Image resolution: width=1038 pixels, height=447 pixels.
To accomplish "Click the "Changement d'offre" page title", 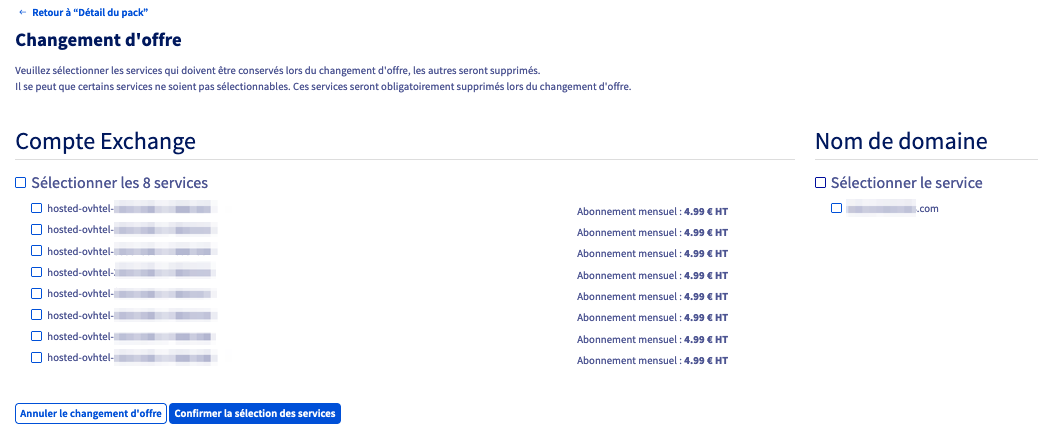I will [98, 40].
